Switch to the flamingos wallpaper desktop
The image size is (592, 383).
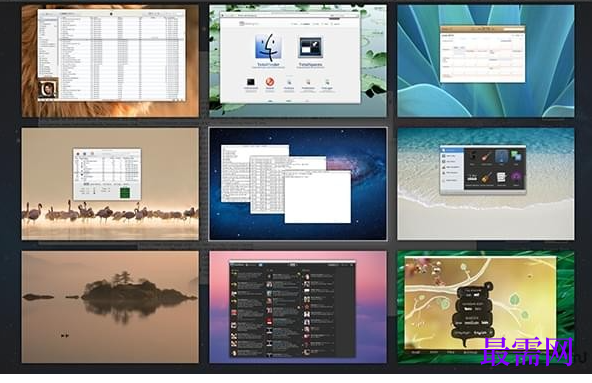coord(110,184)
